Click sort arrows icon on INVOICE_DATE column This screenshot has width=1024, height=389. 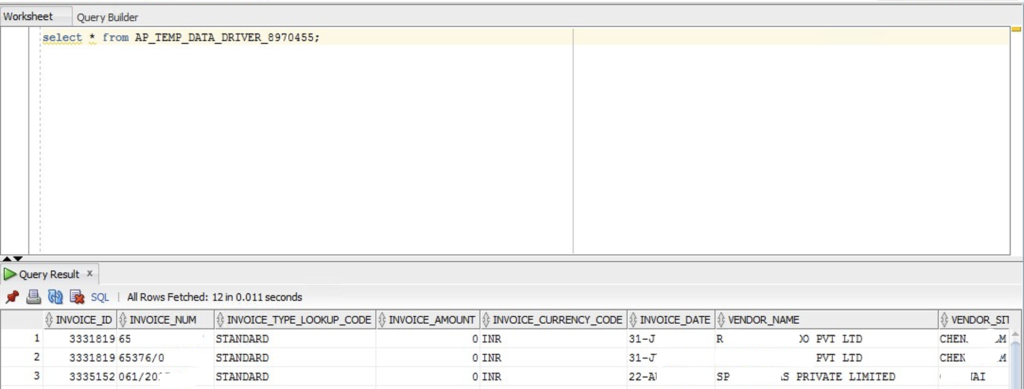(633, 320)
